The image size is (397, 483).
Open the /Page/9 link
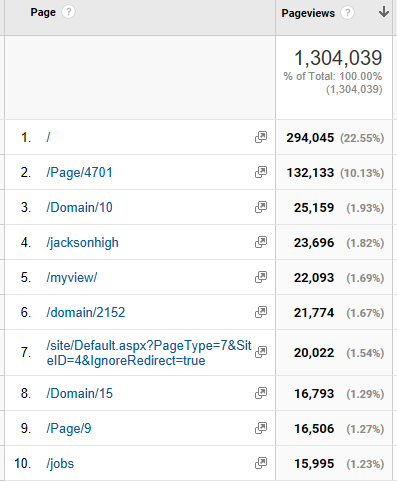coord(69,428)
